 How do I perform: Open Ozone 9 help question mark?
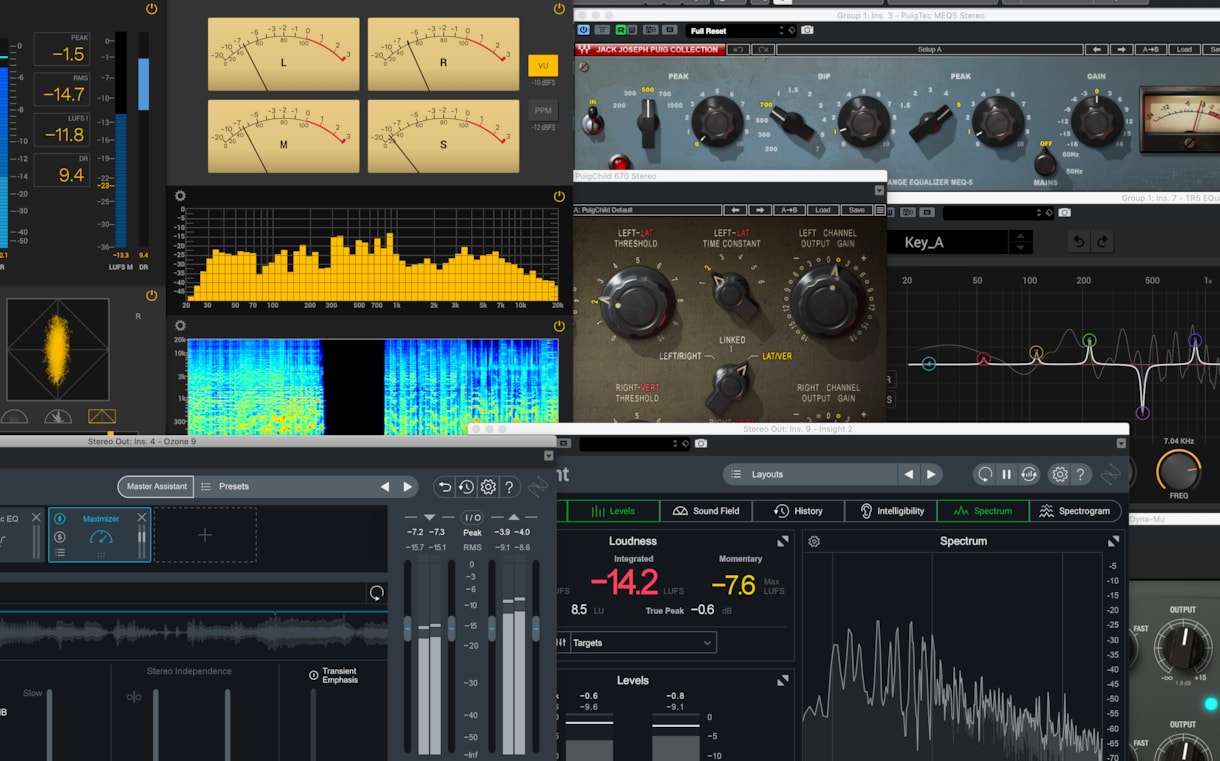(x=509, y=487)
